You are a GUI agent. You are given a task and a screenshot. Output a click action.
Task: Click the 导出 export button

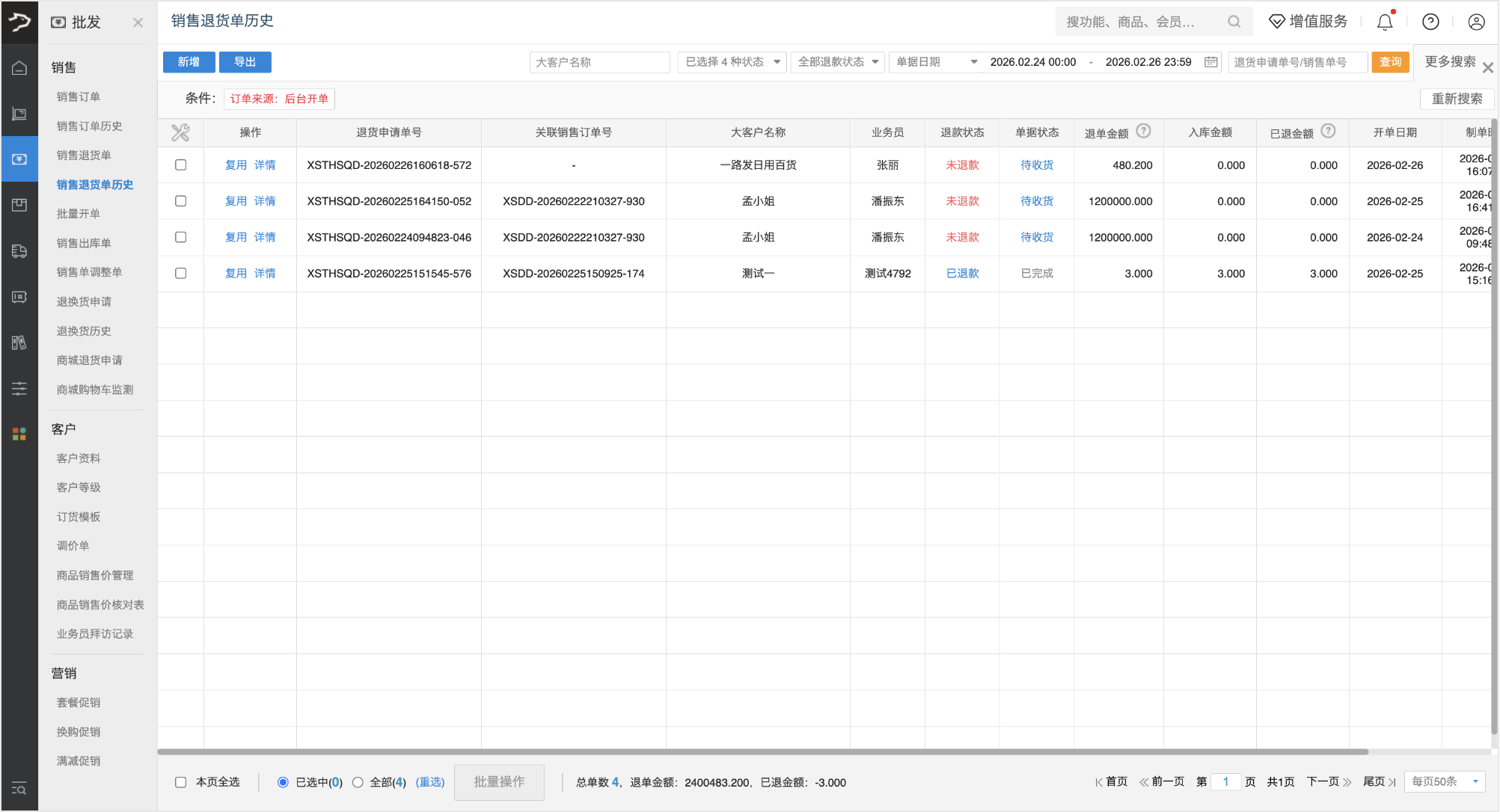pyautogui.click(x=245, y=62)
